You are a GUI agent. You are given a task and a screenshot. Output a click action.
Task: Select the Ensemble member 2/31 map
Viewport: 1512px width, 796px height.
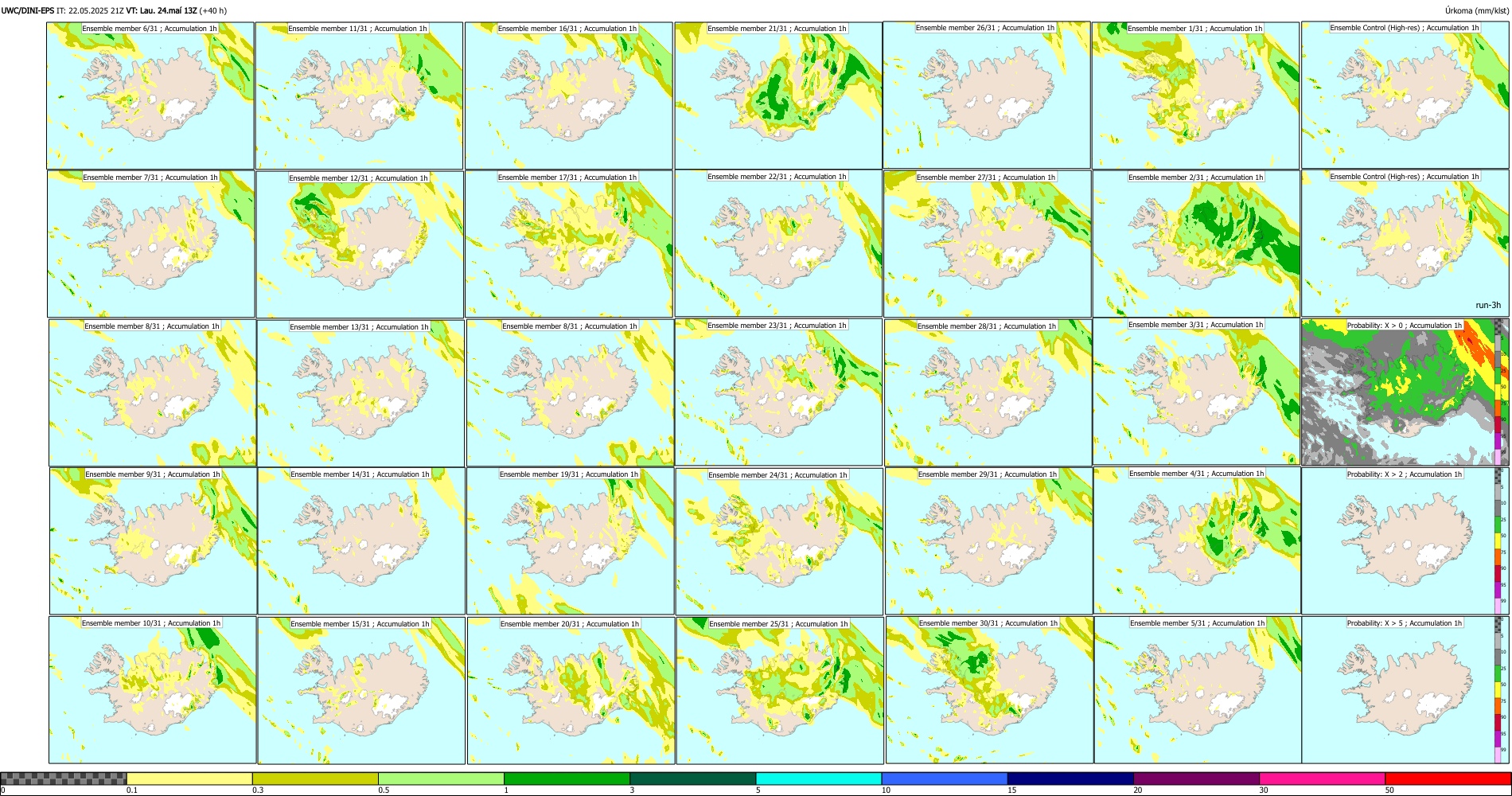click(x=1197, y=244)
